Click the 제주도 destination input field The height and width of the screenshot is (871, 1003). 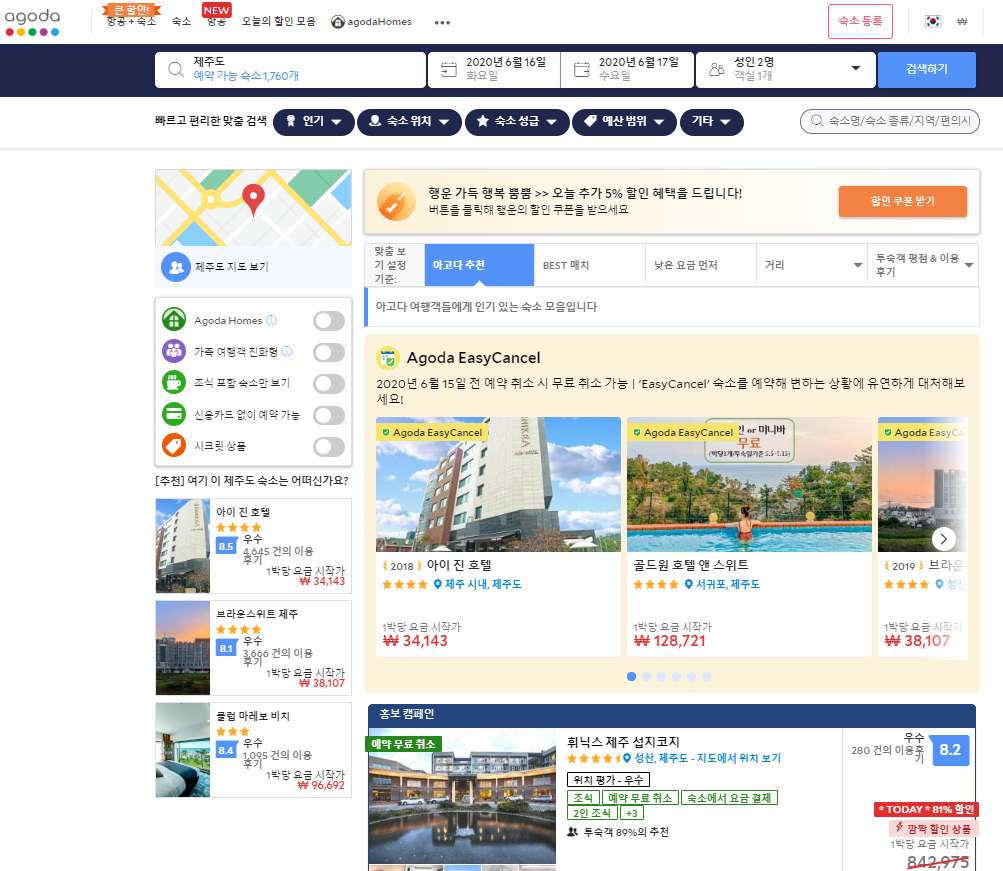pos(290,69)
